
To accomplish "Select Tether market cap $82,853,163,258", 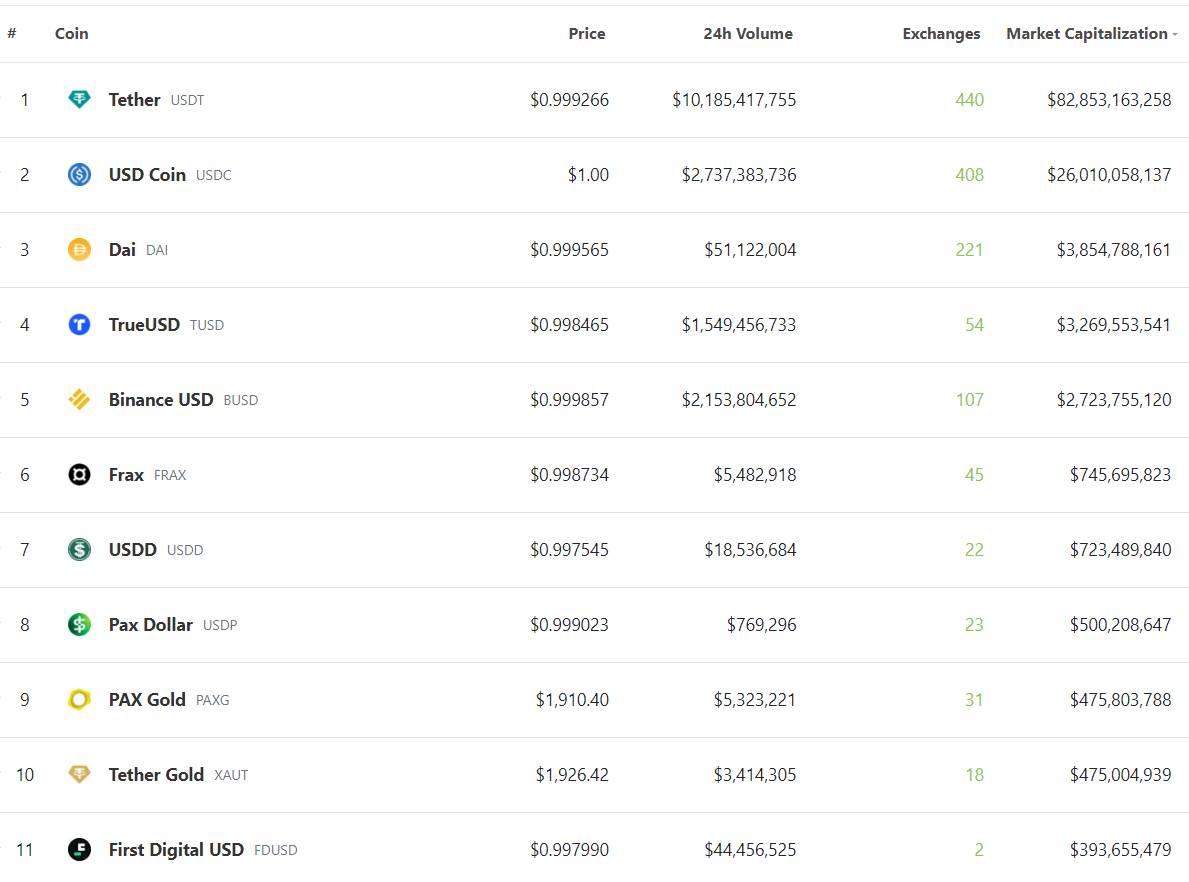I will [x=1109, y=99].
